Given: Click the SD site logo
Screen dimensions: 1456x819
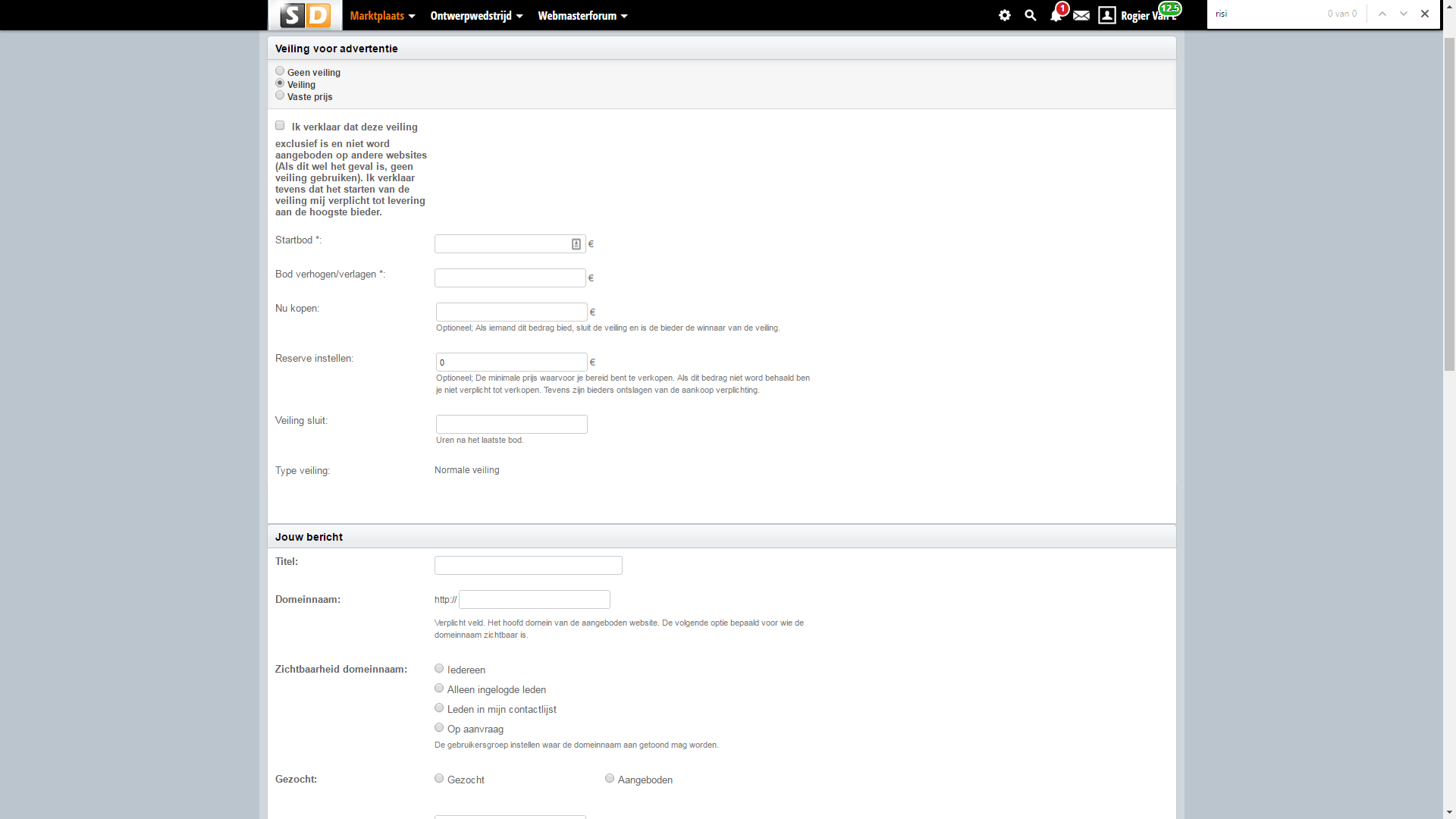Looking at the screenshot, I should click(x=305, y=15).
